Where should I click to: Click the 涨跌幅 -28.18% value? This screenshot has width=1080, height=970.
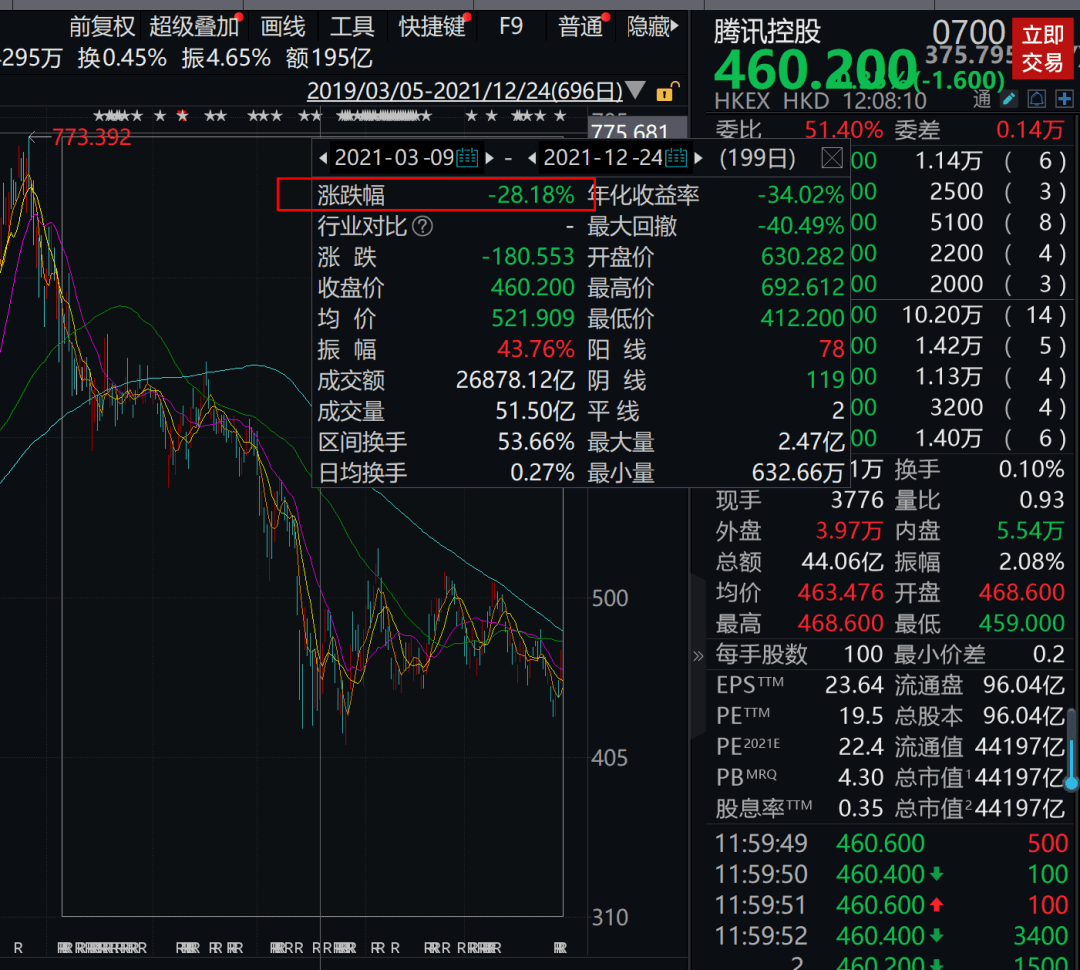(x=531, y=195)
